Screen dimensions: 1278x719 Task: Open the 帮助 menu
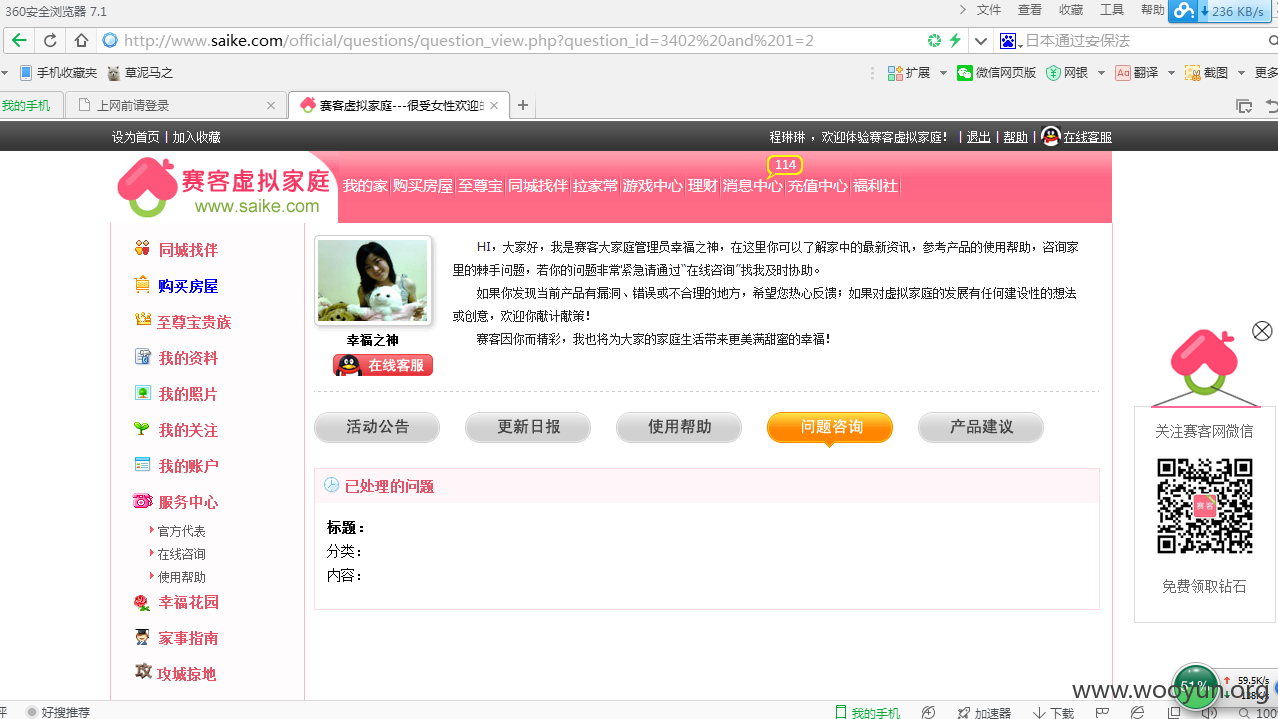pos(1153,10)
